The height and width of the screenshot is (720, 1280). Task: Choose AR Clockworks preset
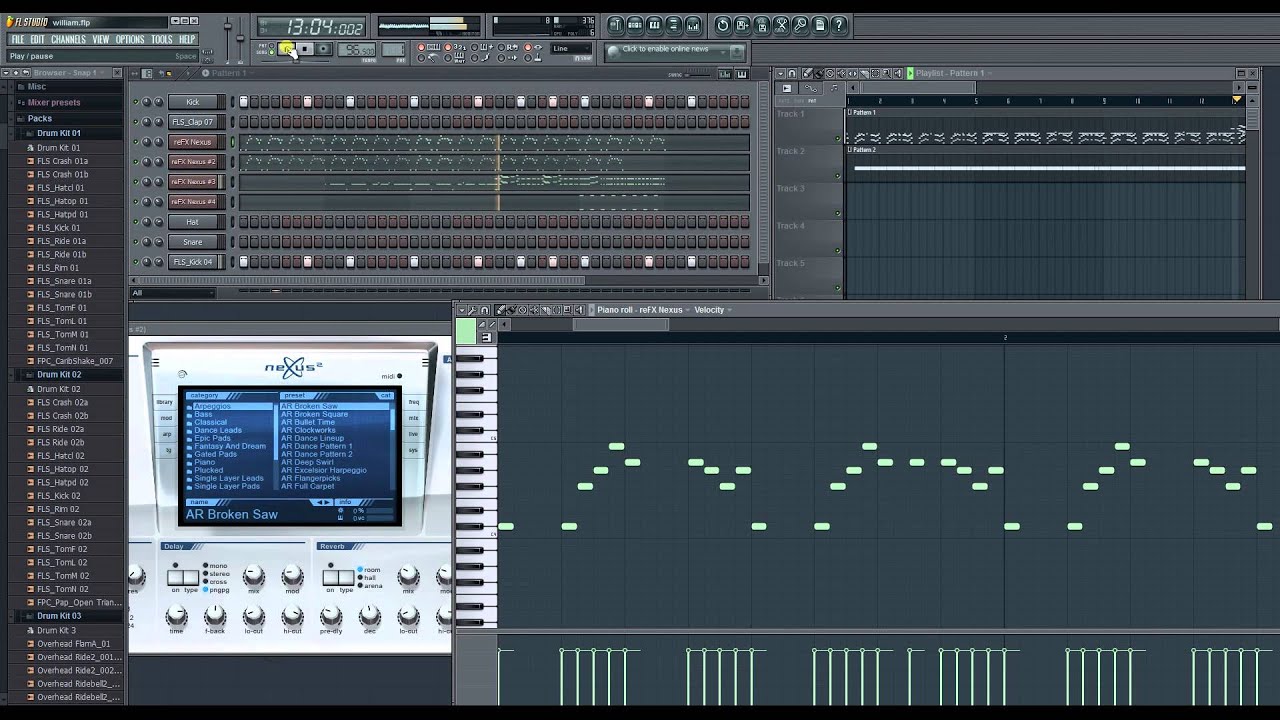[308, 430]
